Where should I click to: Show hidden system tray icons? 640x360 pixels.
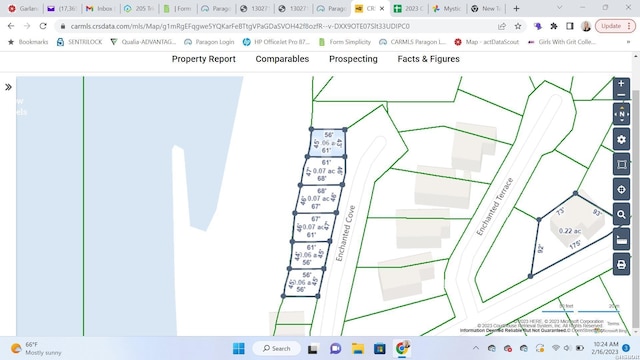[x=476, y=349]
